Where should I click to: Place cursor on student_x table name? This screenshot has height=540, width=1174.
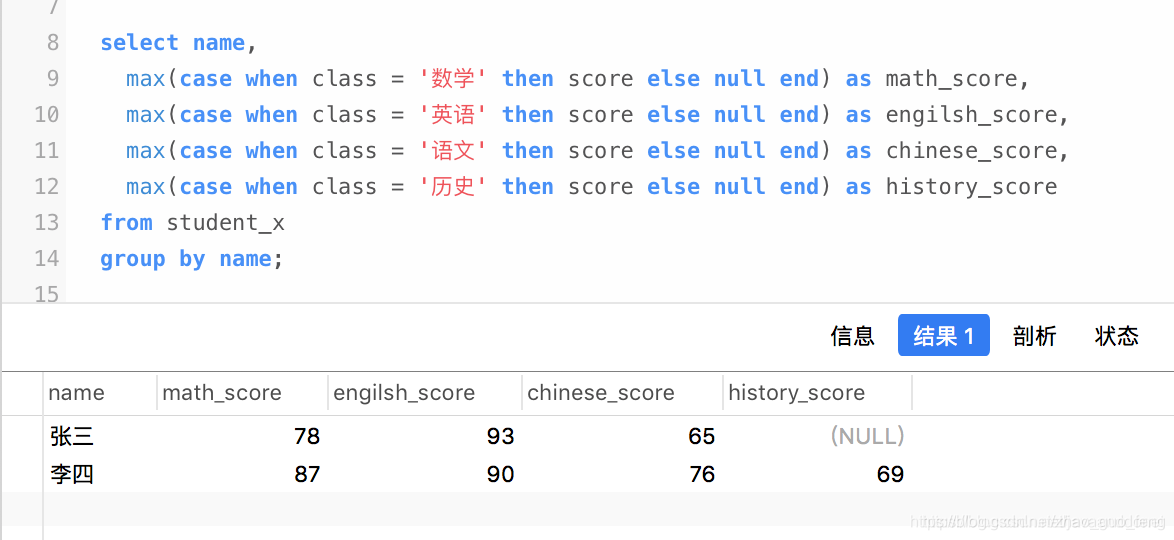tap(225, 222)
